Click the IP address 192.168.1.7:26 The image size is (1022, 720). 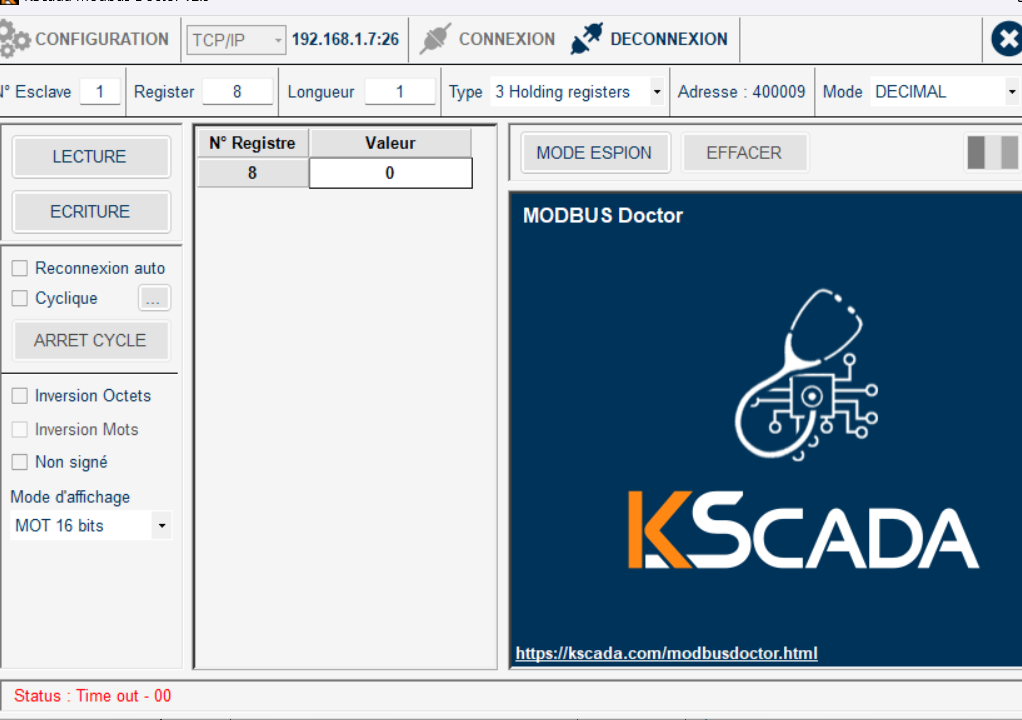click(x=345, y=39)
